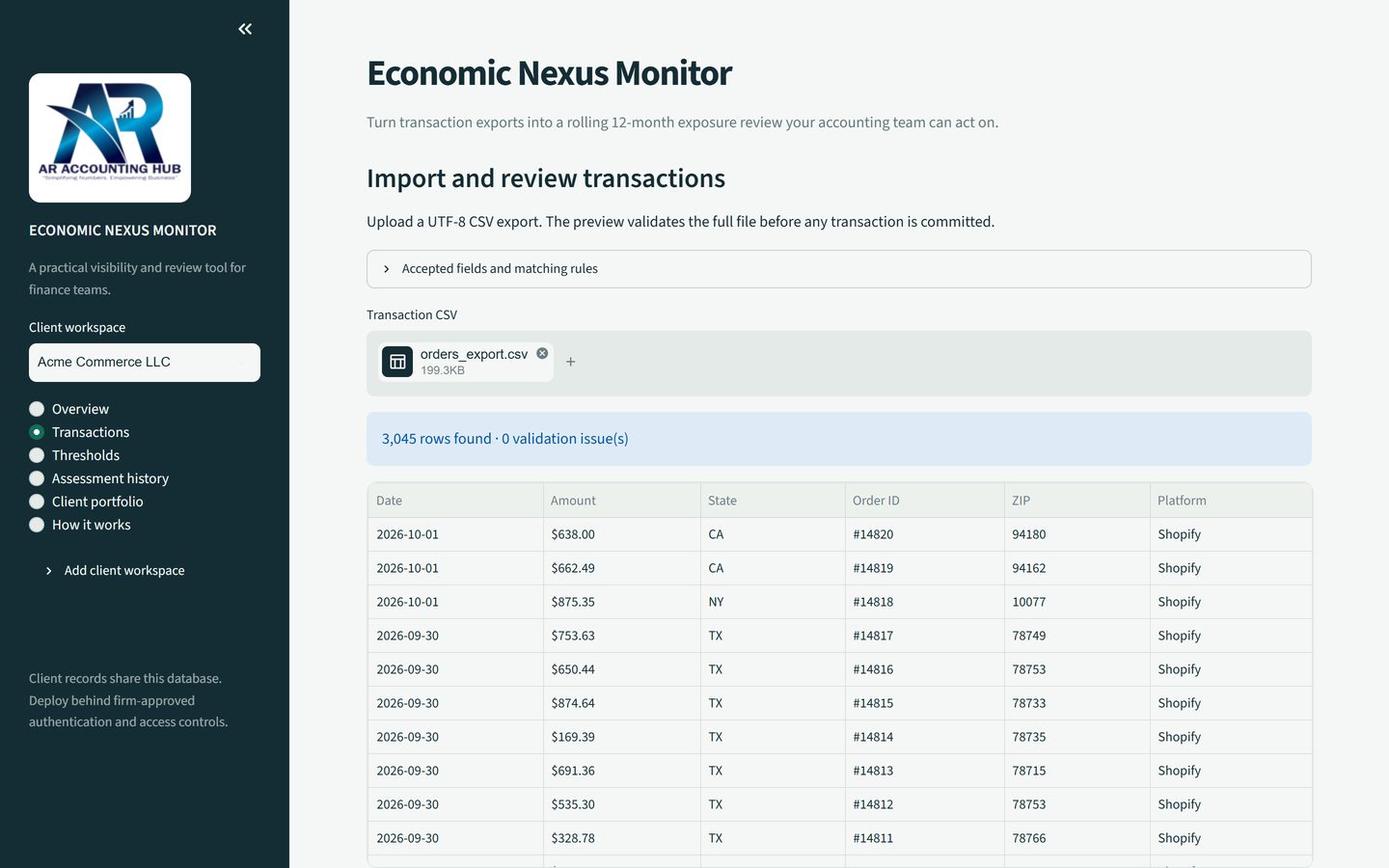Click amount $753.63
Viewport: 1389px width, 868px height.
coord(622,636)
